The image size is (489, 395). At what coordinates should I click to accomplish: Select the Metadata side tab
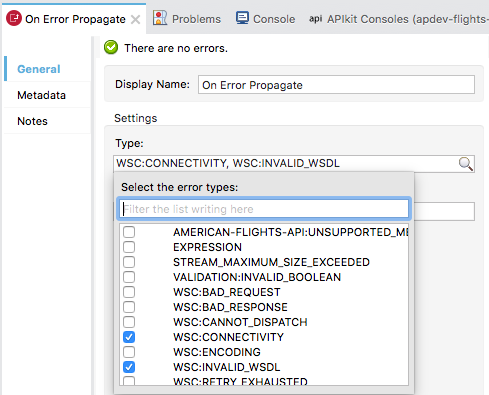pyautogui.click(x=41, y=95)
